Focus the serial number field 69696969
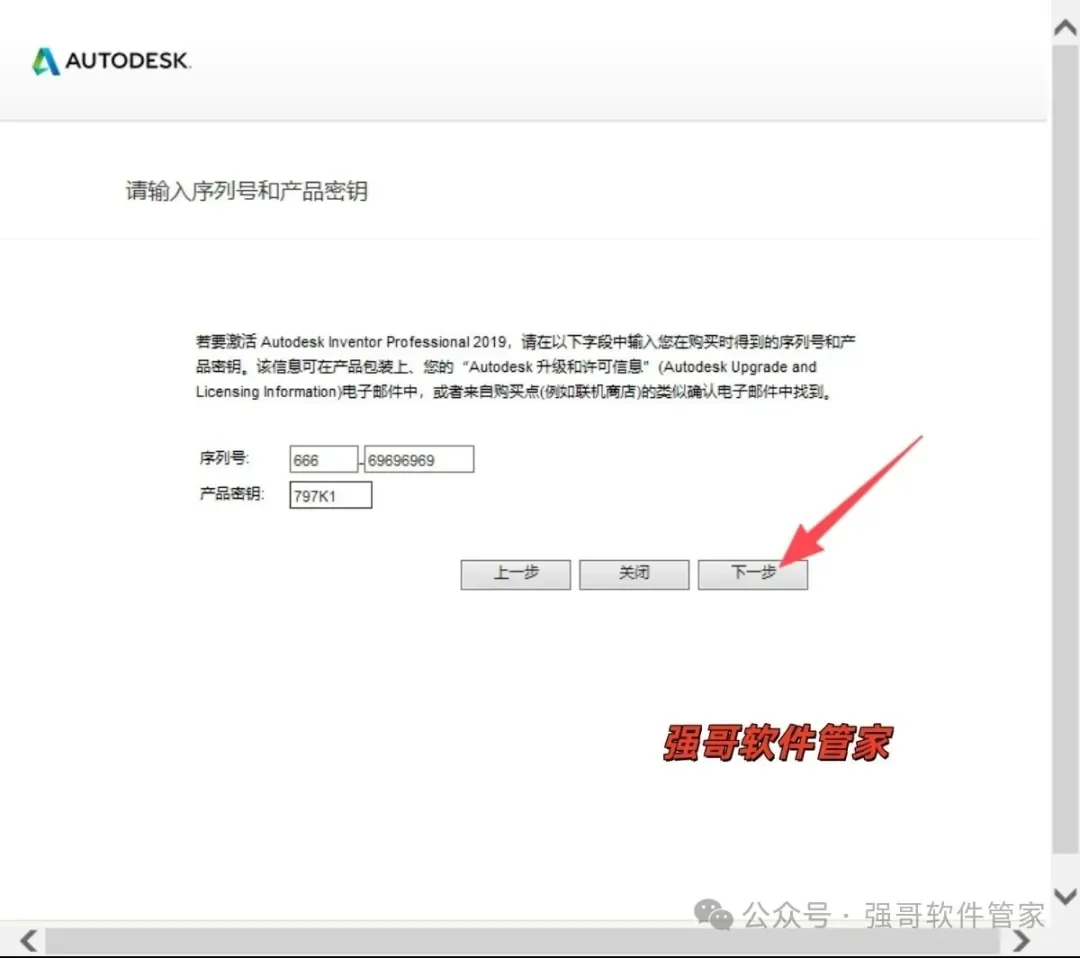 [x=419, y=459]
